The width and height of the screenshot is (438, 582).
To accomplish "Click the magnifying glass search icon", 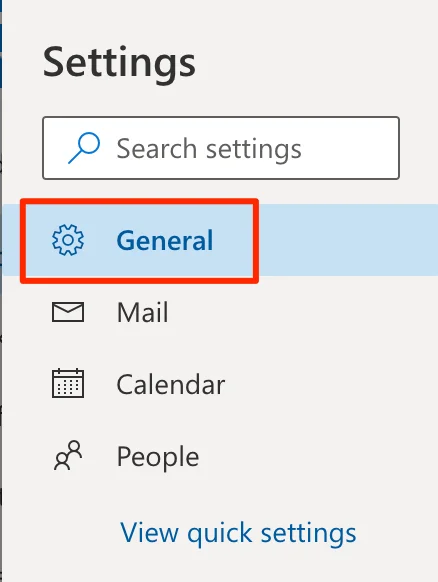I will click(84, 148).
